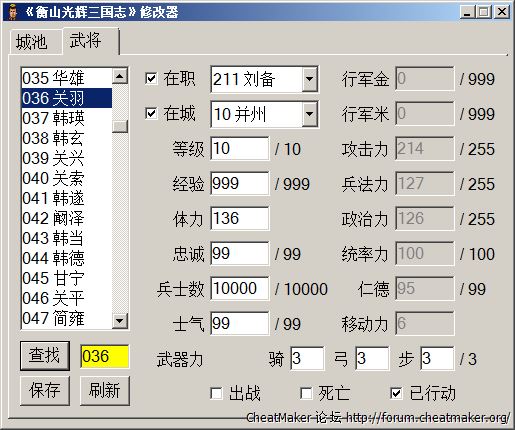This screenshot has width=515, height=430.
Task: Select 045 甘宁 in the list
Action: [67, 278]
